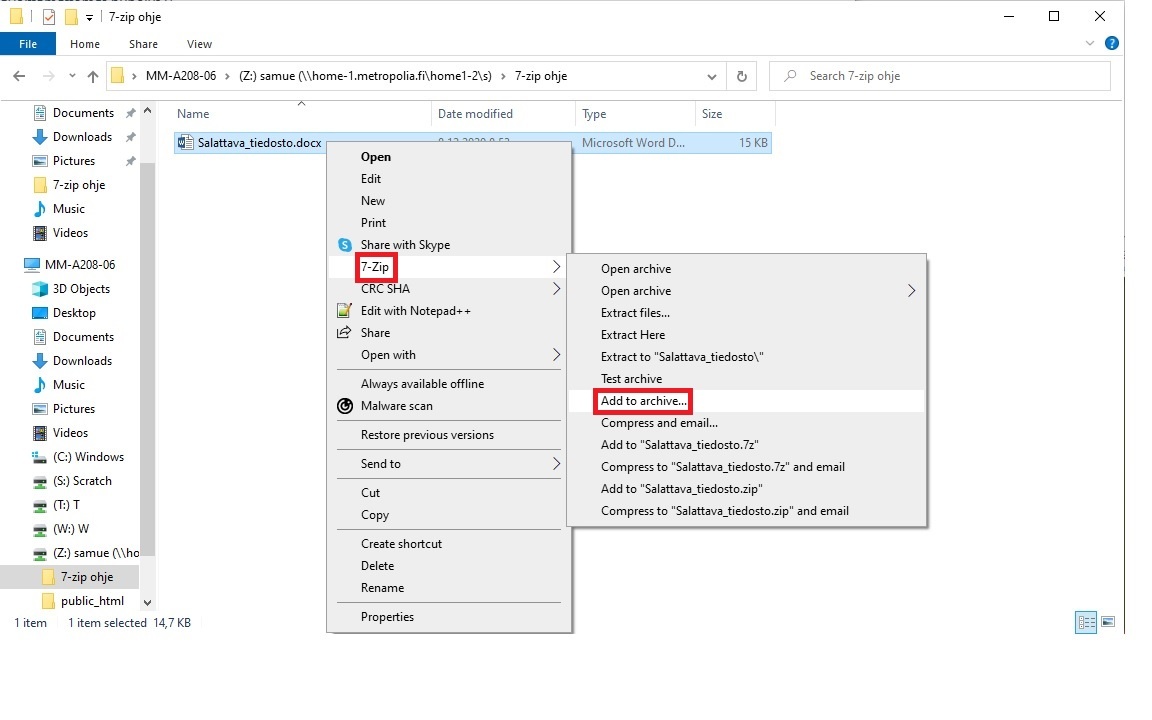Screen dimensions: 1152x720
Task: Click the quick access properties checkmark icon
Action: (48, 16)
